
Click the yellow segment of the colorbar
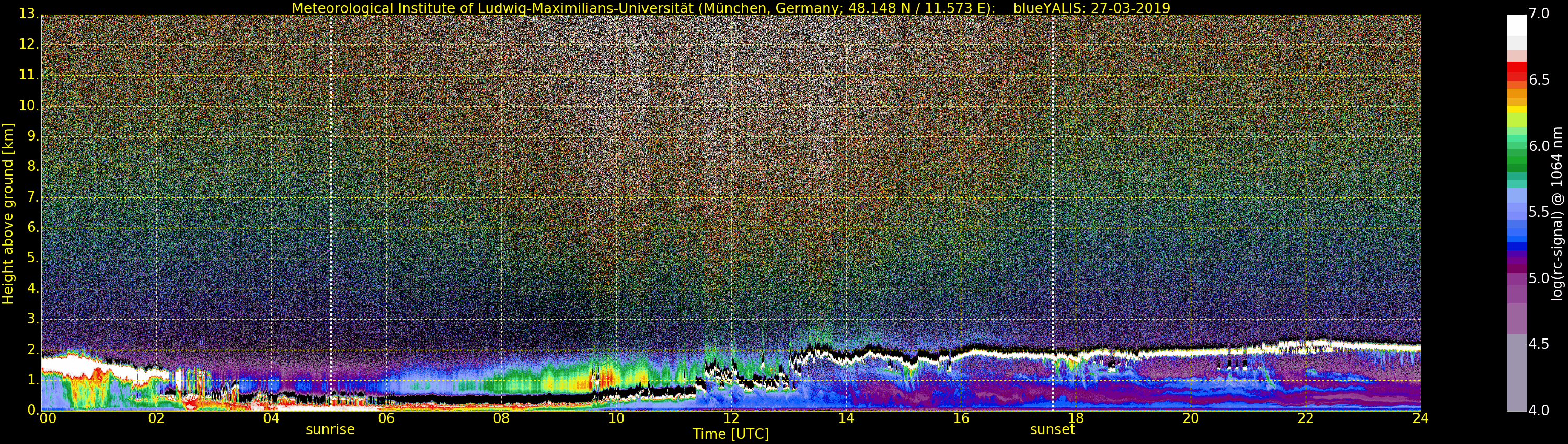(x=1517, y=109)
